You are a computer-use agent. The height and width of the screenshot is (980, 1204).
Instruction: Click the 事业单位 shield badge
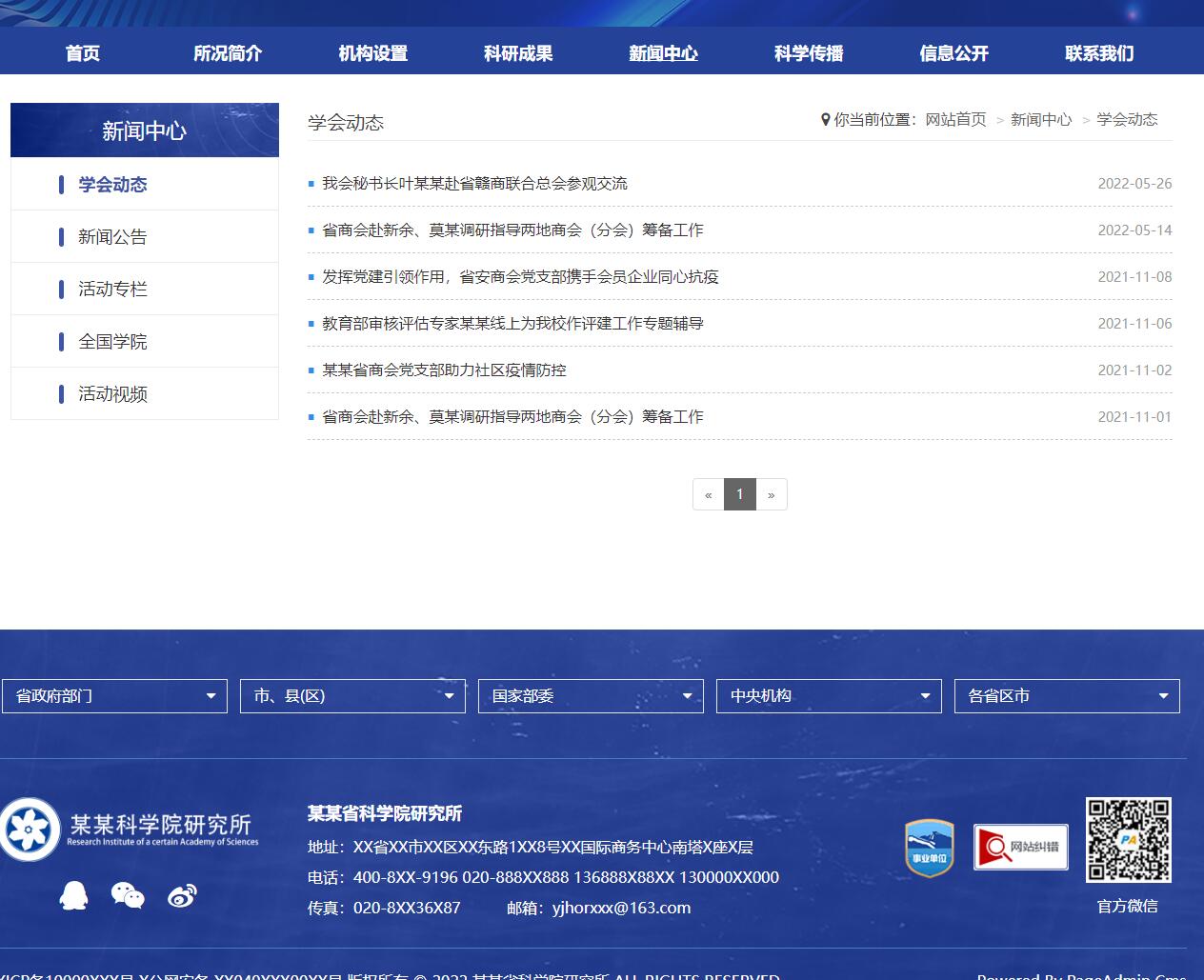click(x=929, y=848)
